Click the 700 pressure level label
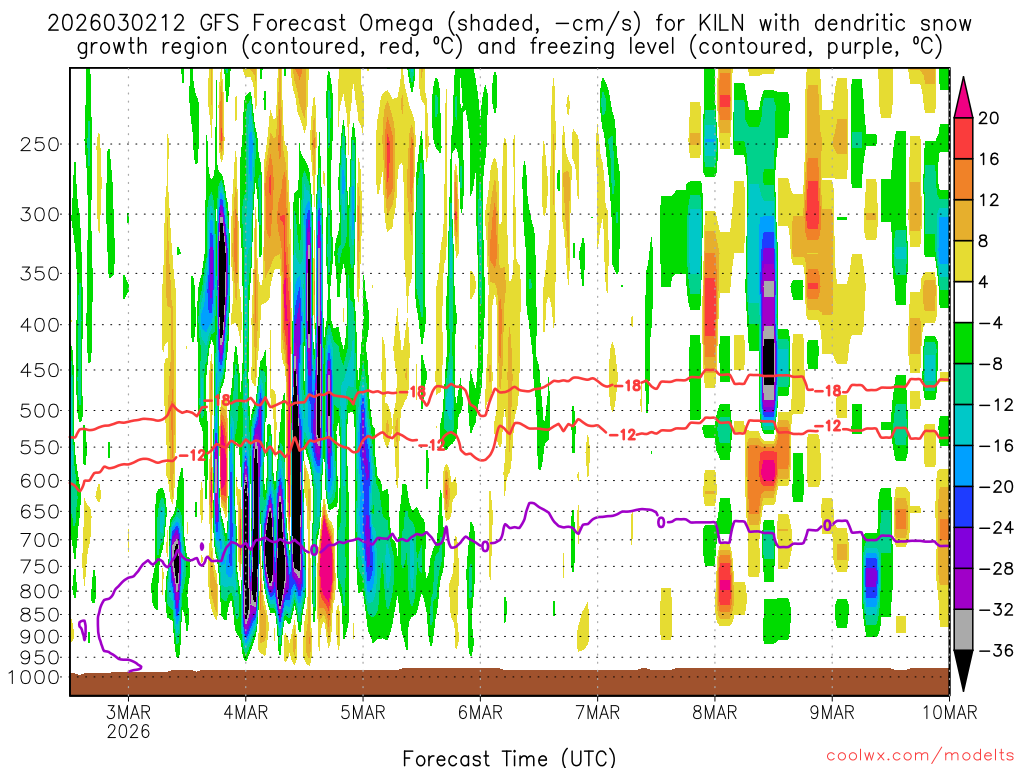 [x=40, y=540]
